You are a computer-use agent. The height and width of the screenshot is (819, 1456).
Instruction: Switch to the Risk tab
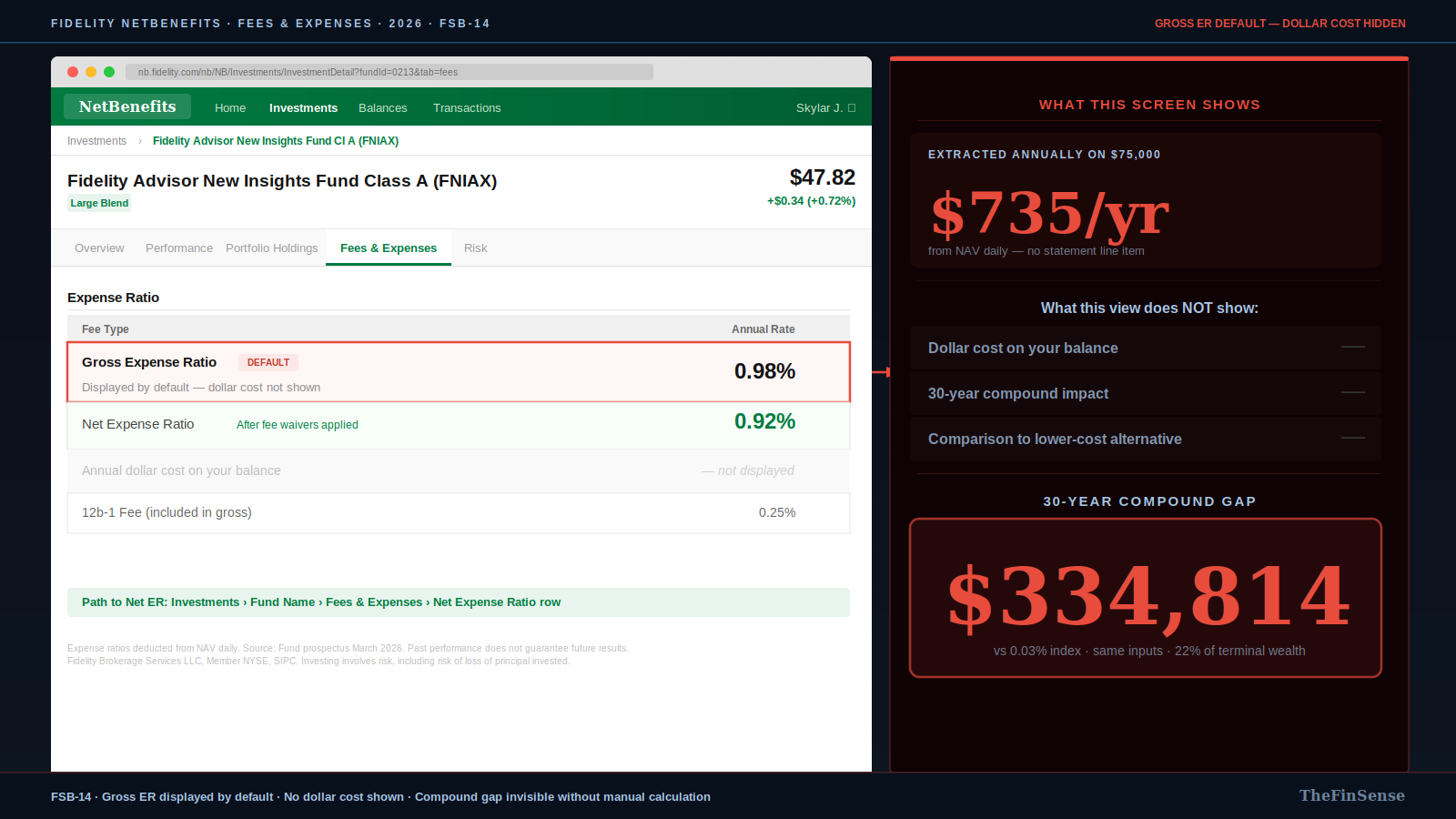475,248
